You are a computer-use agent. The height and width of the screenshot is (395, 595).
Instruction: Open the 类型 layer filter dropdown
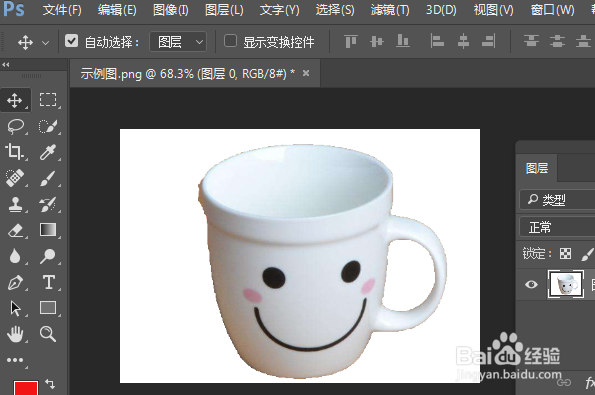(x=557, y=200)
